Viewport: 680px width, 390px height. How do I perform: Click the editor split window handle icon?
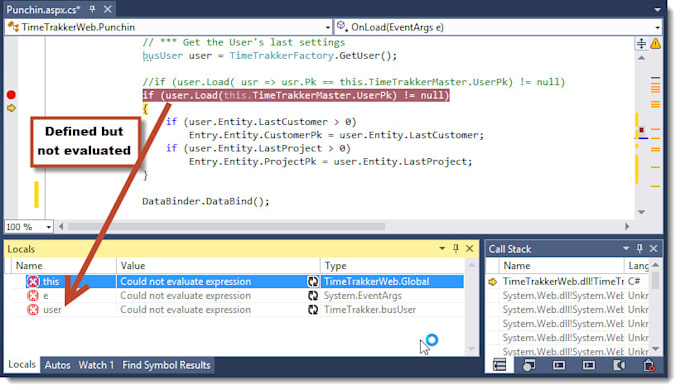(x=641, y=43)
